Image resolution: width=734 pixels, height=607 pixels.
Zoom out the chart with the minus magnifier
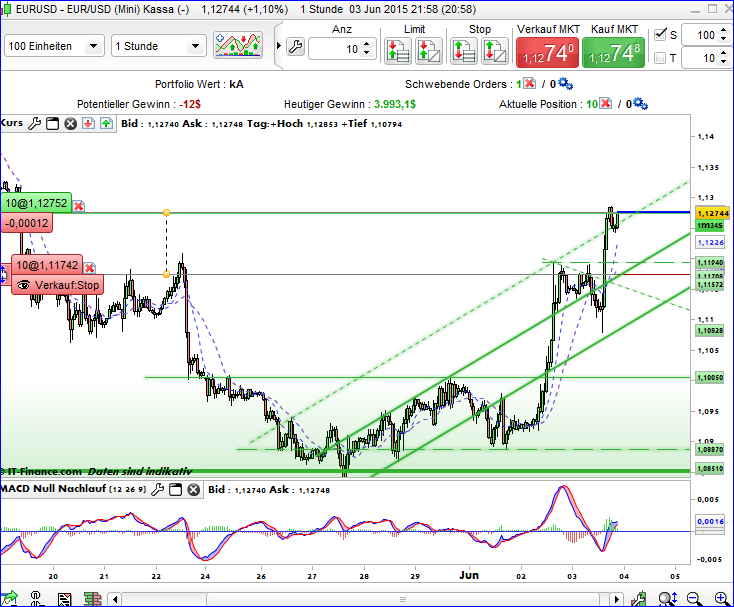tap(694, 599)
